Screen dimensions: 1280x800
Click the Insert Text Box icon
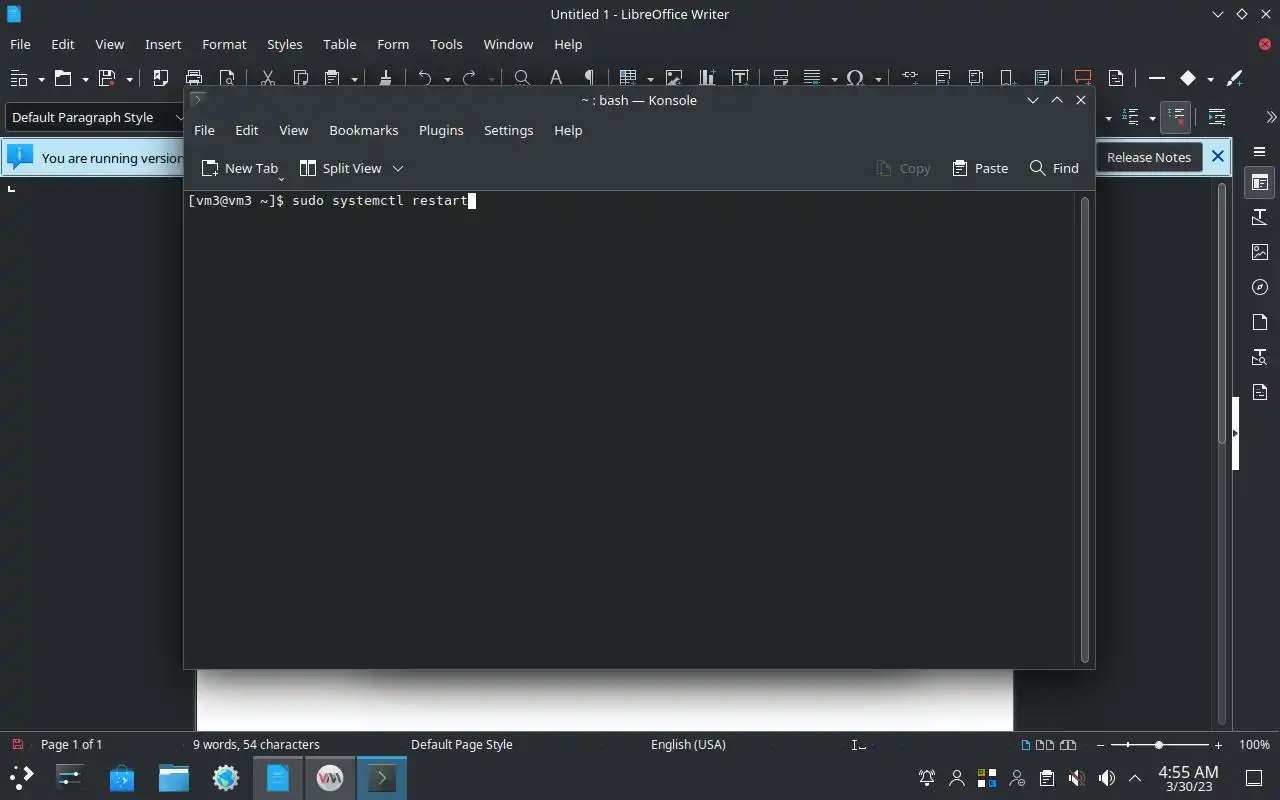click(x=740, y=78)
